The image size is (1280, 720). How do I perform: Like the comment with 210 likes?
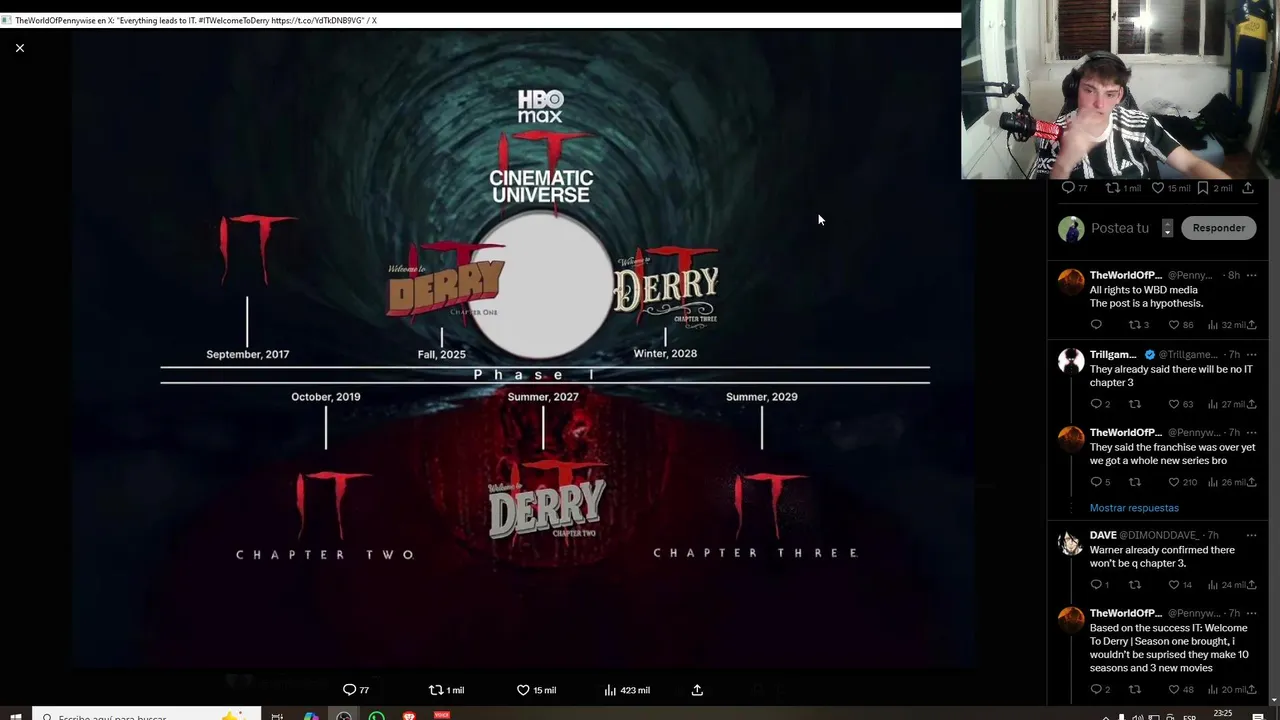(1183, 482)
